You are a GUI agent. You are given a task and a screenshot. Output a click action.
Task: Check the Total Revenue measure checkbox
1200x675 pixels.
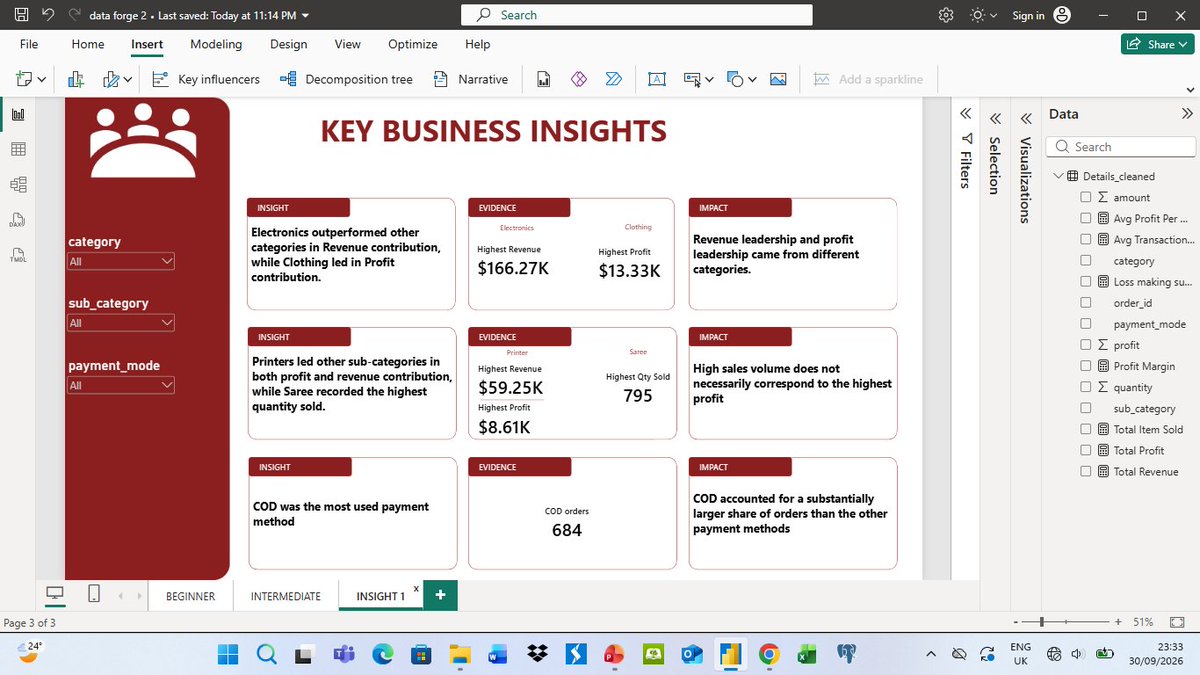point(1085,472)
